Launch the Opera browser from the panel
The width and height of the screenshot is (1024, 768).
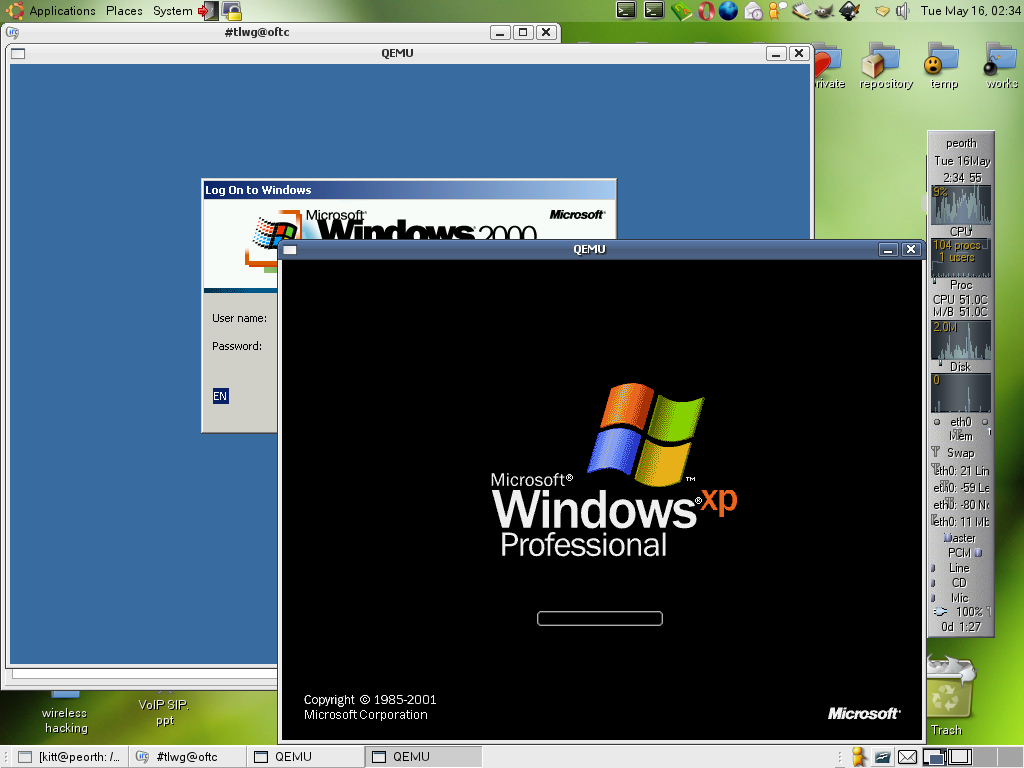pos(705,10)
